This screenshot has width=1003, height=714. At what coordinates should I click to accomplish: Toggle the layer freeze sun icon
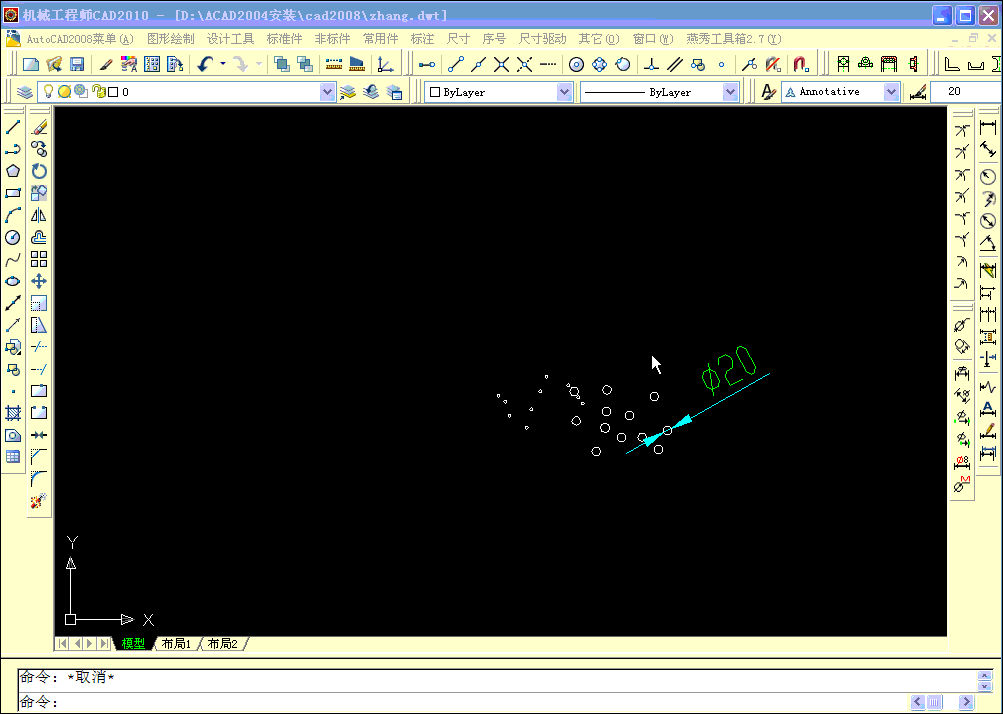point(64,91)
